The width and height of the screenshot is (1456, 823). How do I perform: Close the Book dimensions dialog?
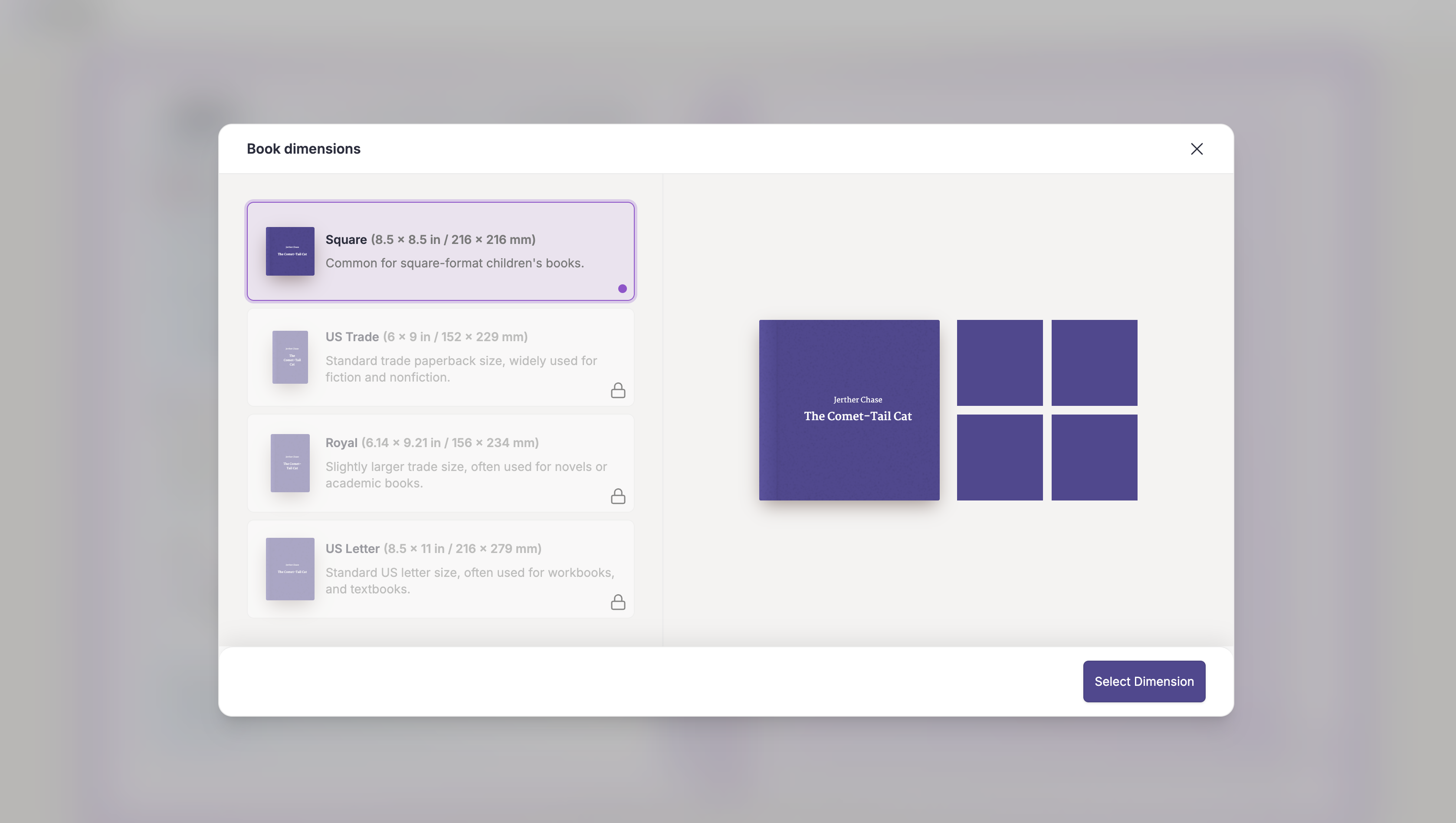point(1196,149)
